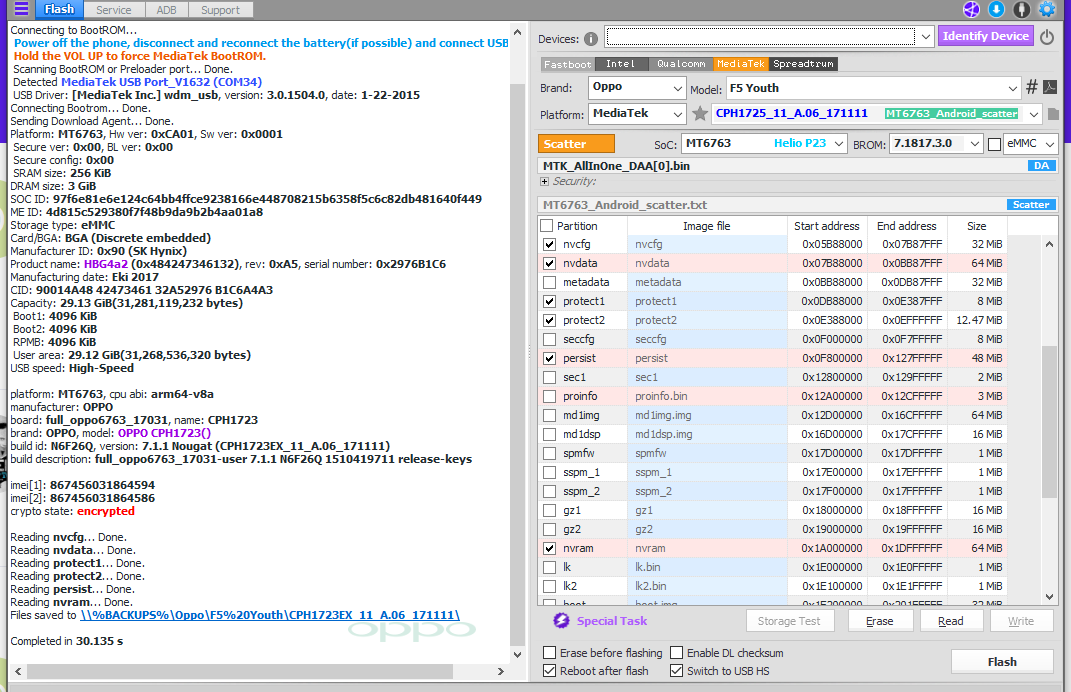Select the Spreadtrum chipset tab

803,64
